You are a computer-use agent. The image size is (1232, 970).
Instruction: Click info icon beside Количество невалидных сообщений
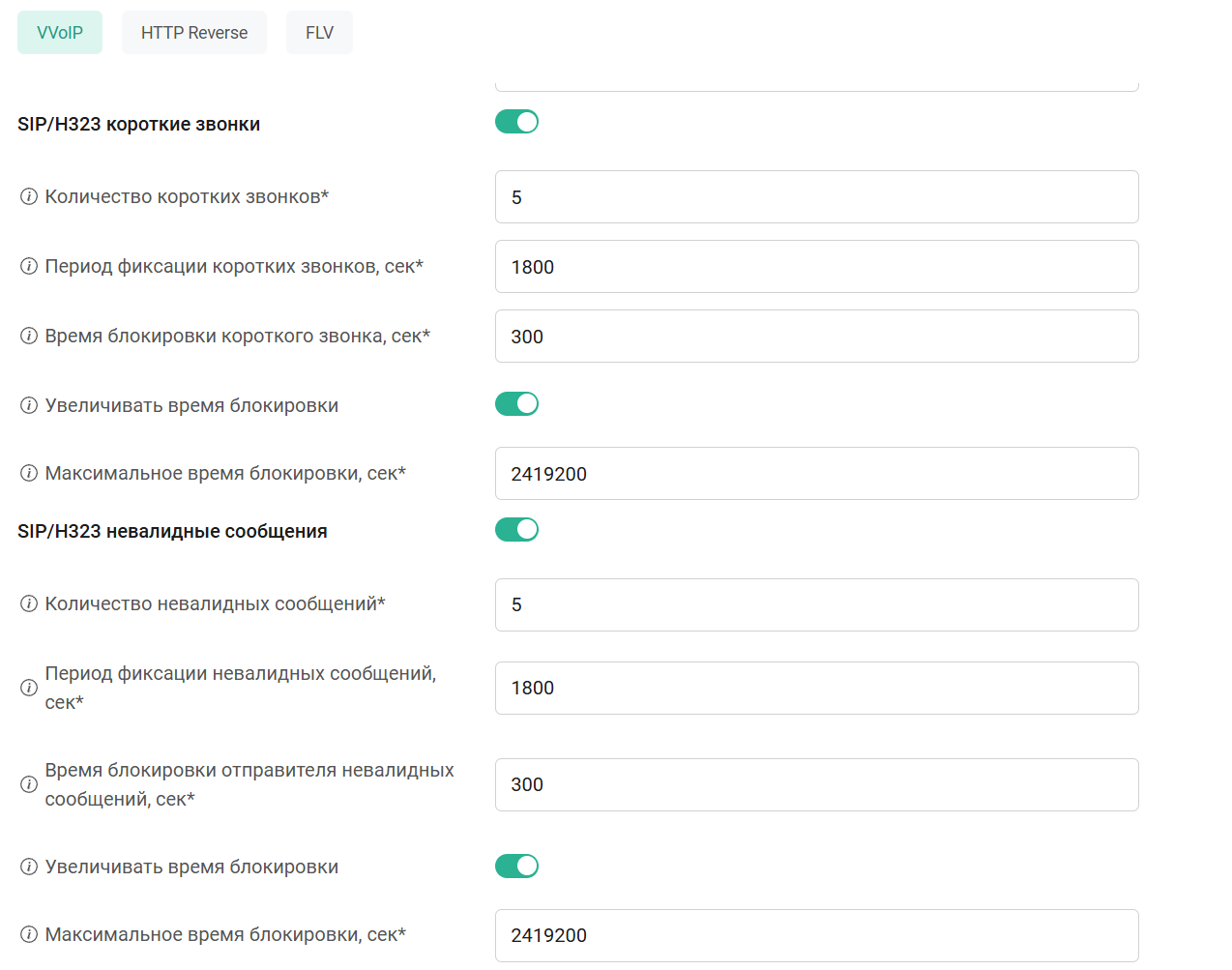tap(29, 604)
